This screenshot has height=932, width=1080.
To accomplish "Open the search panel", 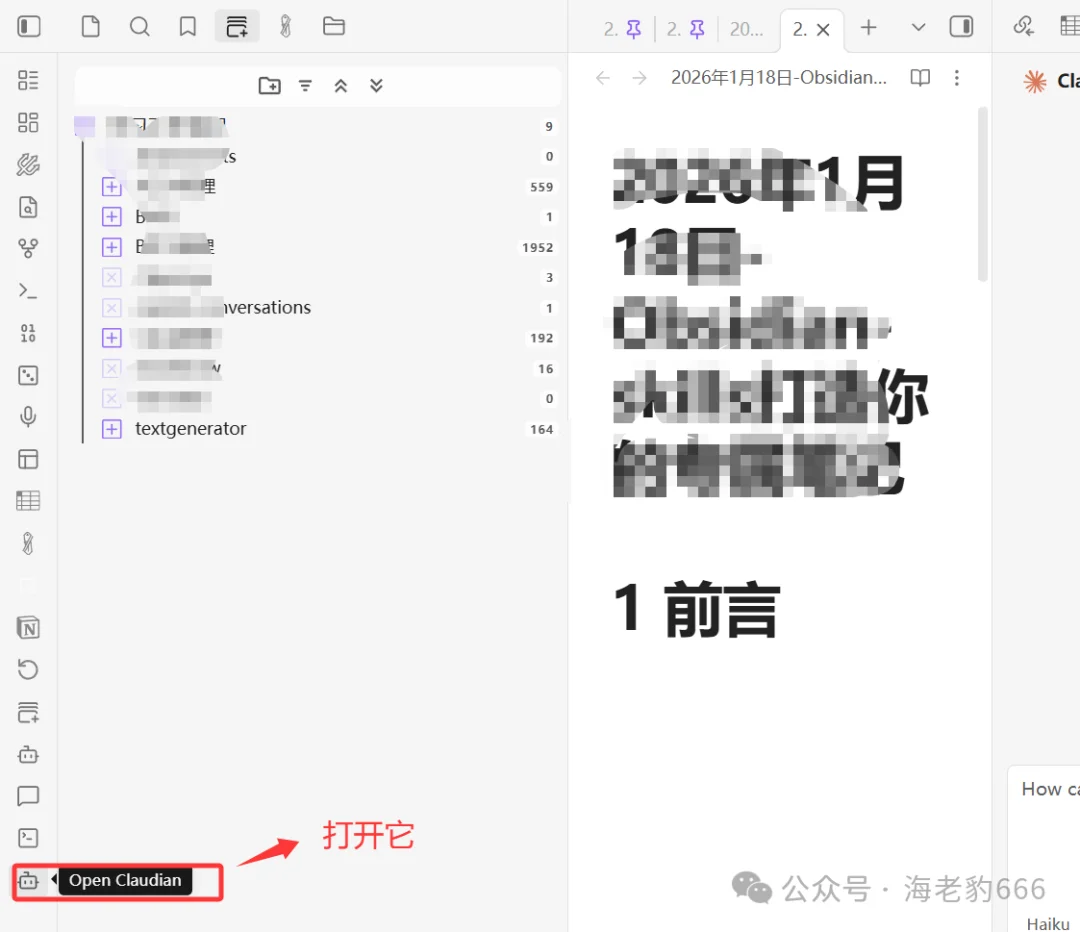I will 139,26.
